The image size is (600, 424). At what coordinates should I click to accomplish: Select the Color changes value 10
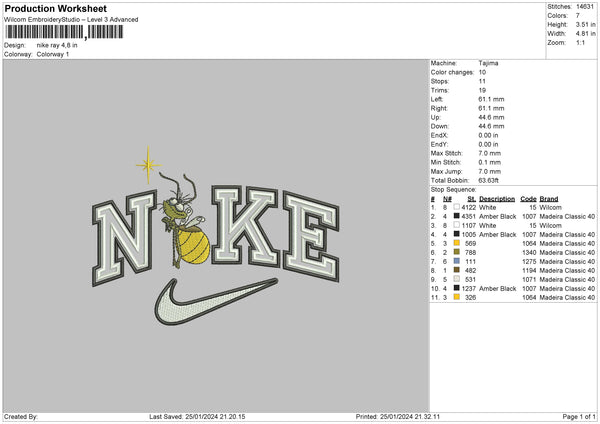tap(482, 72)
